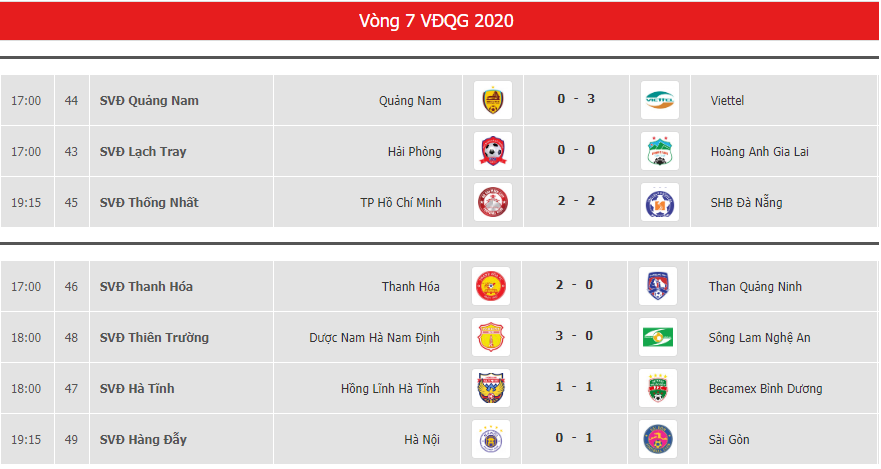Click the TP Hồ Chí Minh crest

pyautogui.click(x=493, y=202)
